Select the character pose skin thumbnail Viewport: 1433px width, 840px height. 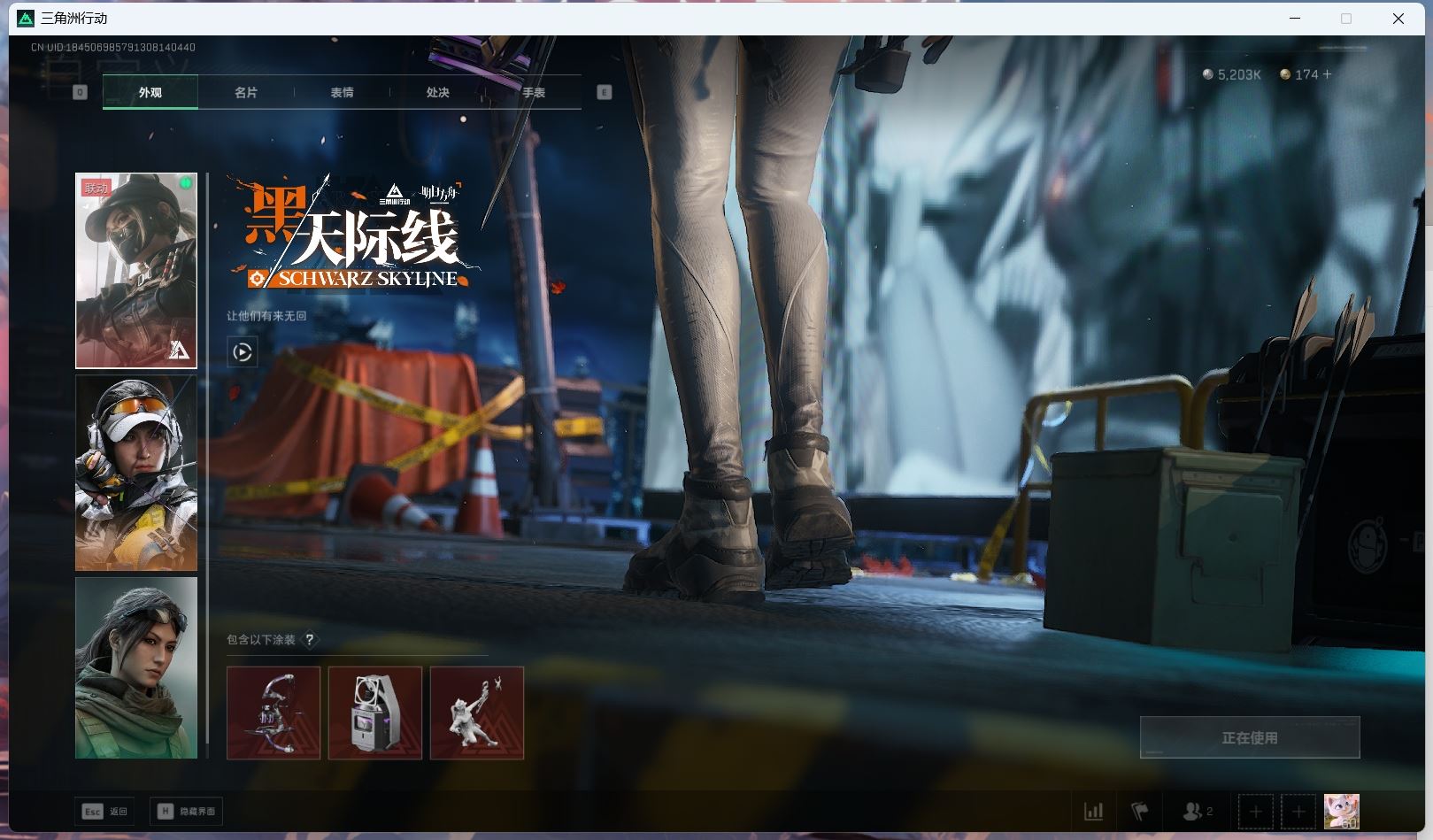pos(477,713)
